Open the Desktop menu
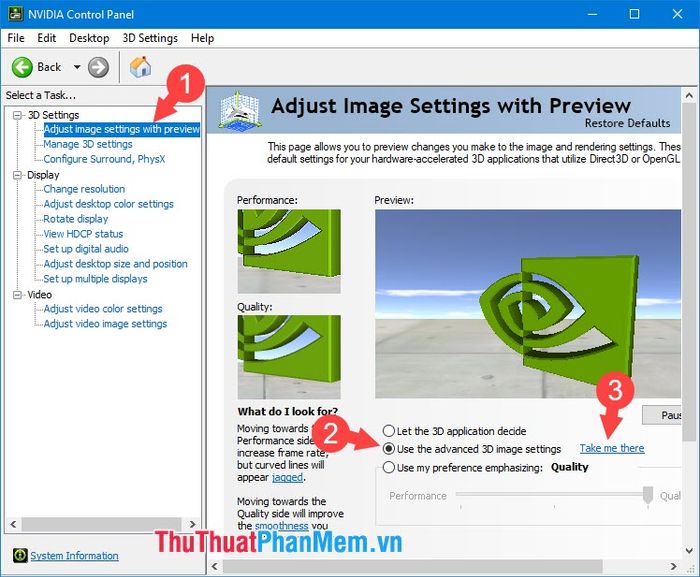The height and width of the screenshot is (577, 700). click(89, 38)
